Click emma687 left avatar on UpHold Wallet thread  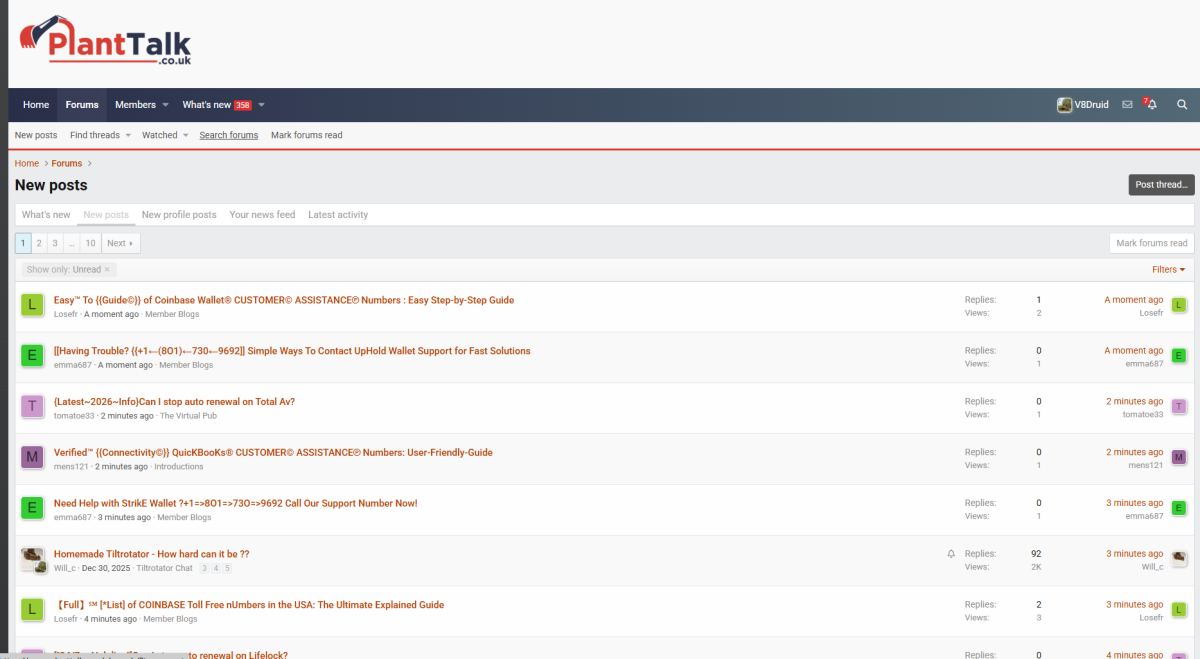coord(32,356)
